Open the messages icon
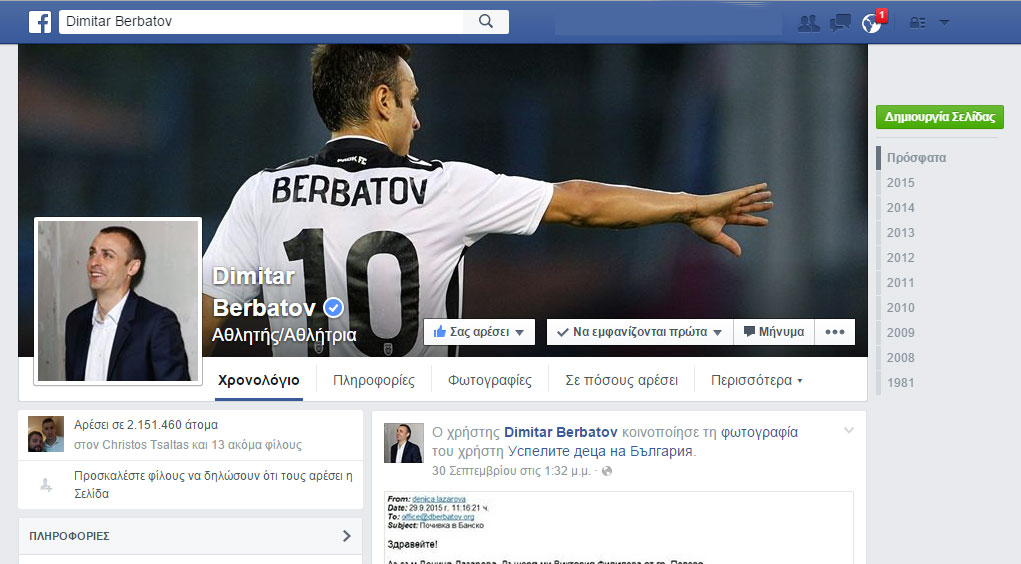 [x=840, y=23]
